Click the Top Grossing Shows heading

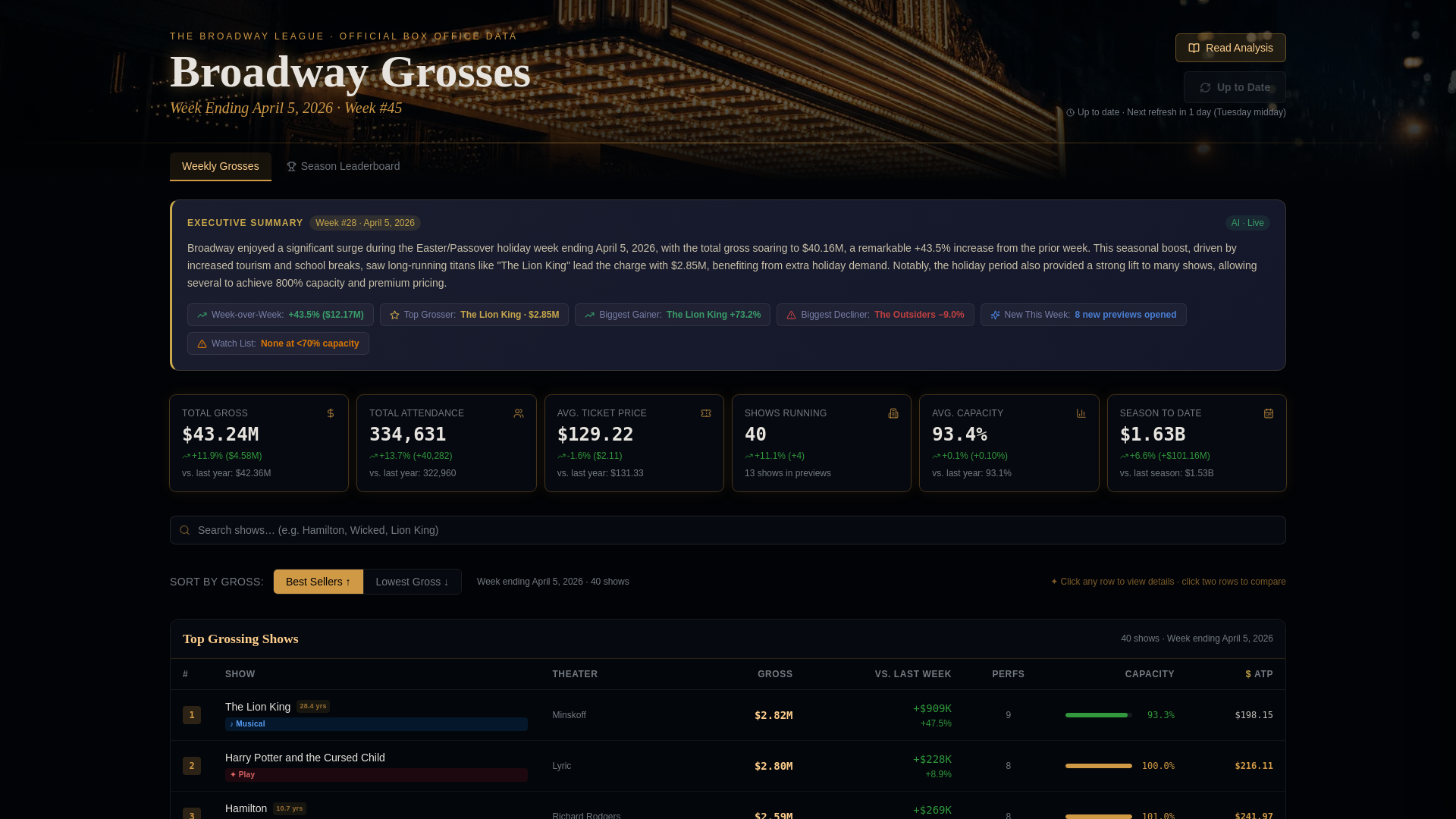point(240,639)
